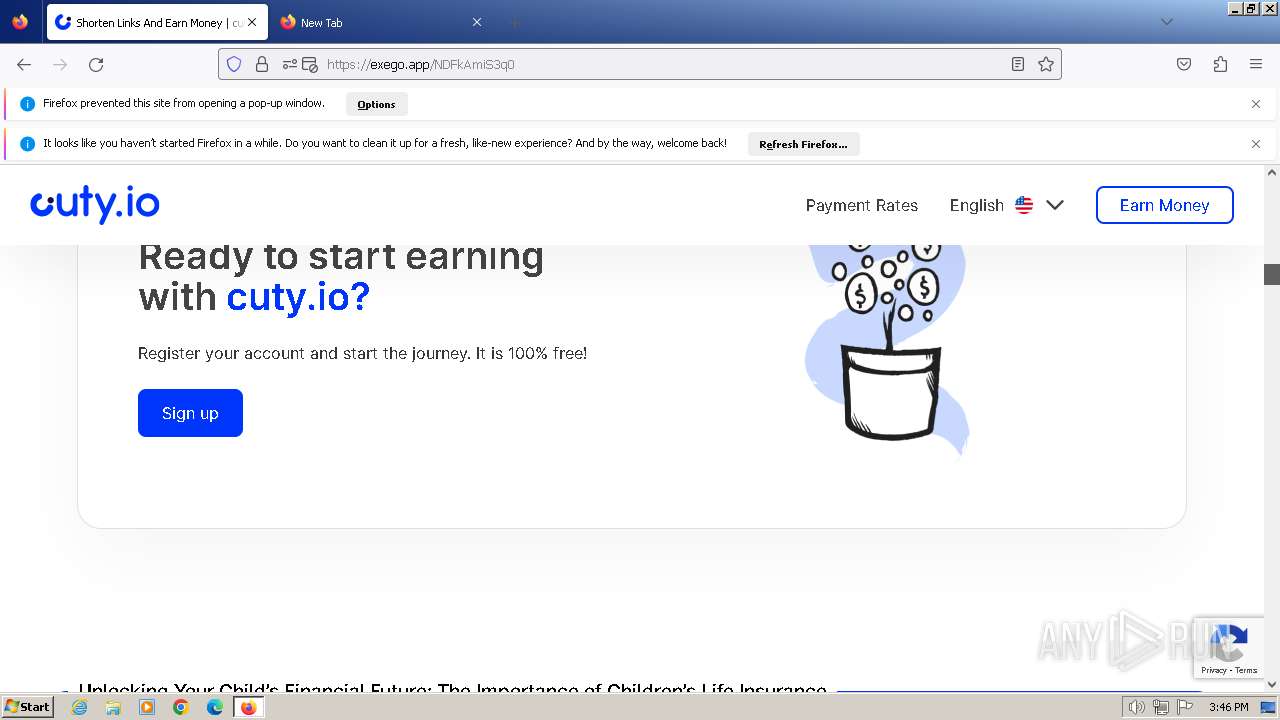Open the tracking protection shield icon
Screen dimensions: 1280x720
(234, 64)
